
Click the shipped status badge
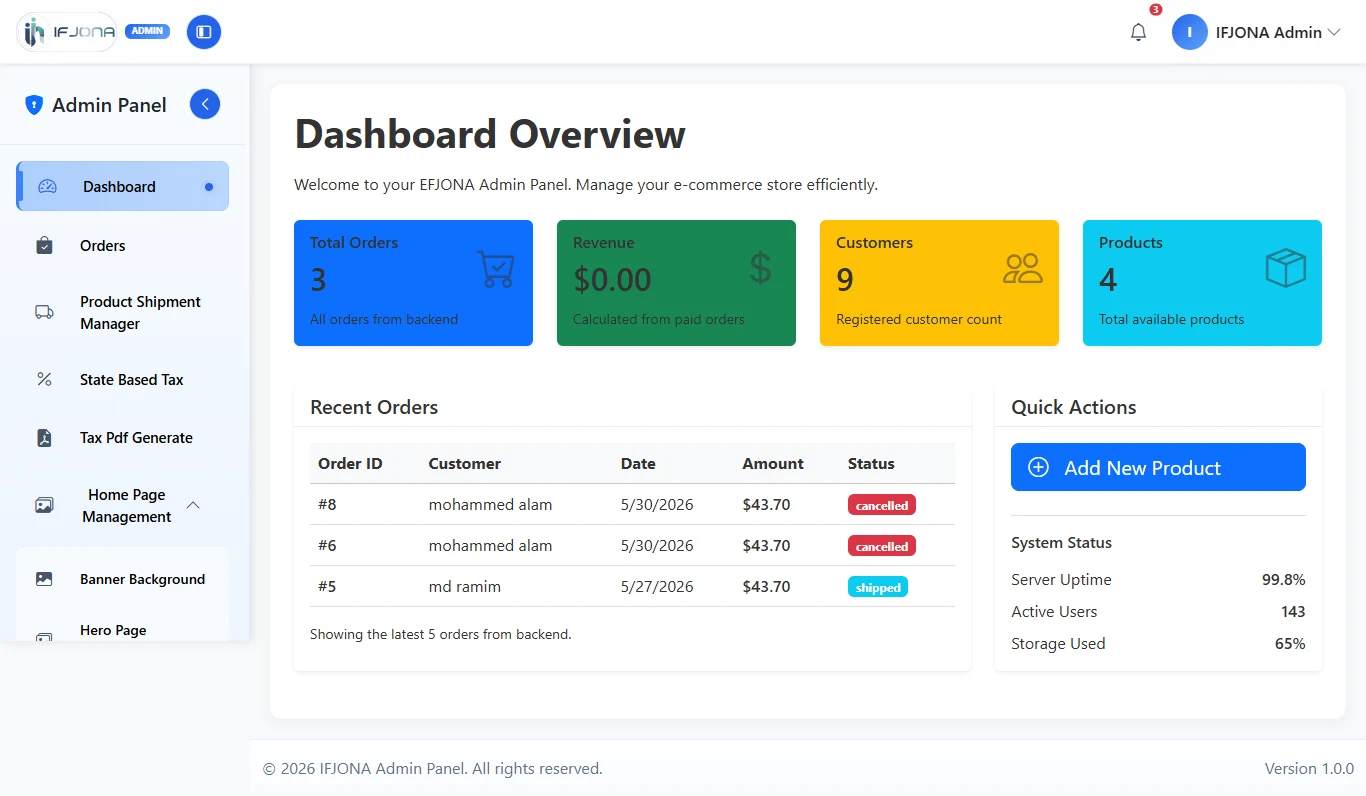878,587
